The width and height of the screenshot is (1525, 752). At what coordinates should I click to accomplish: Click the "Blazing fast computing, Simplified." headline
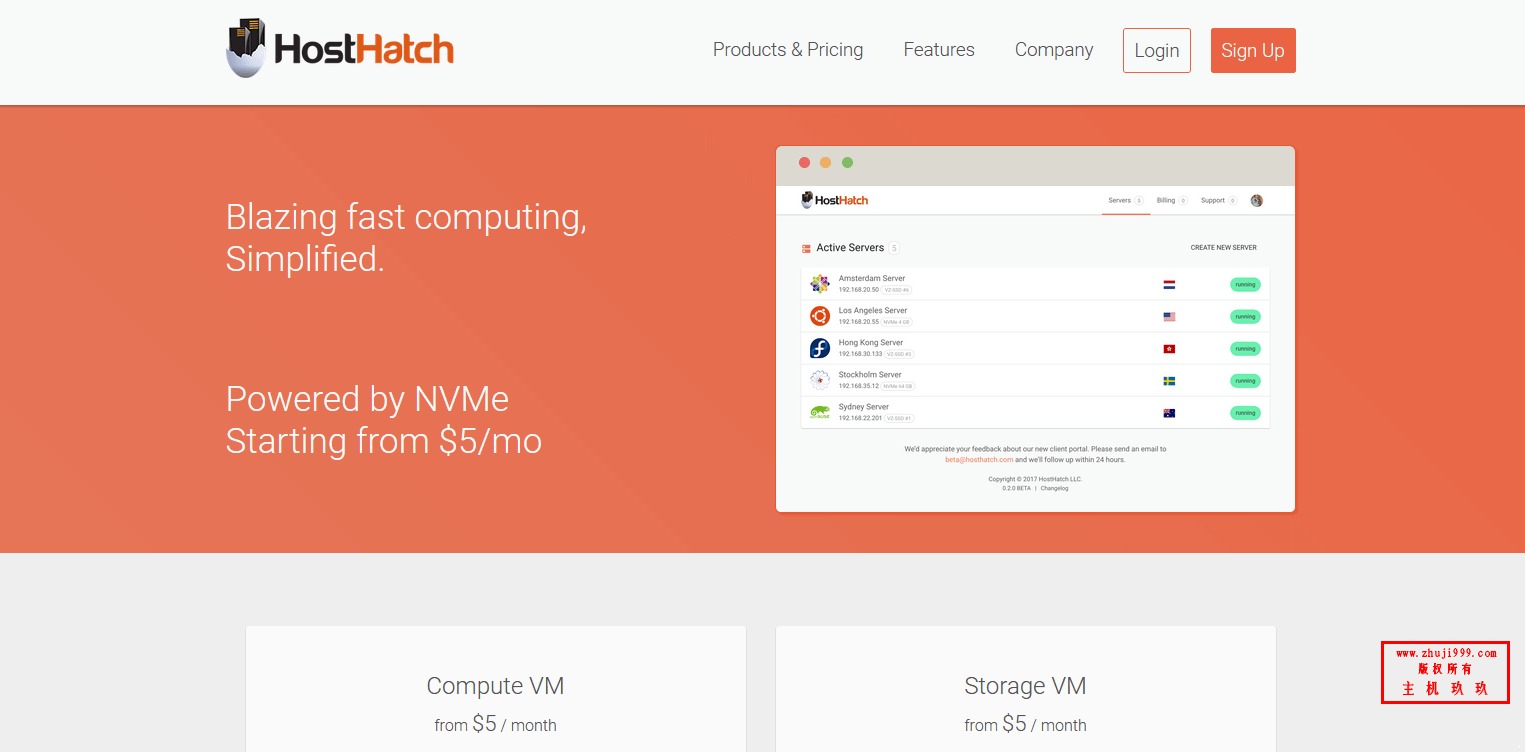pos(406,238)
